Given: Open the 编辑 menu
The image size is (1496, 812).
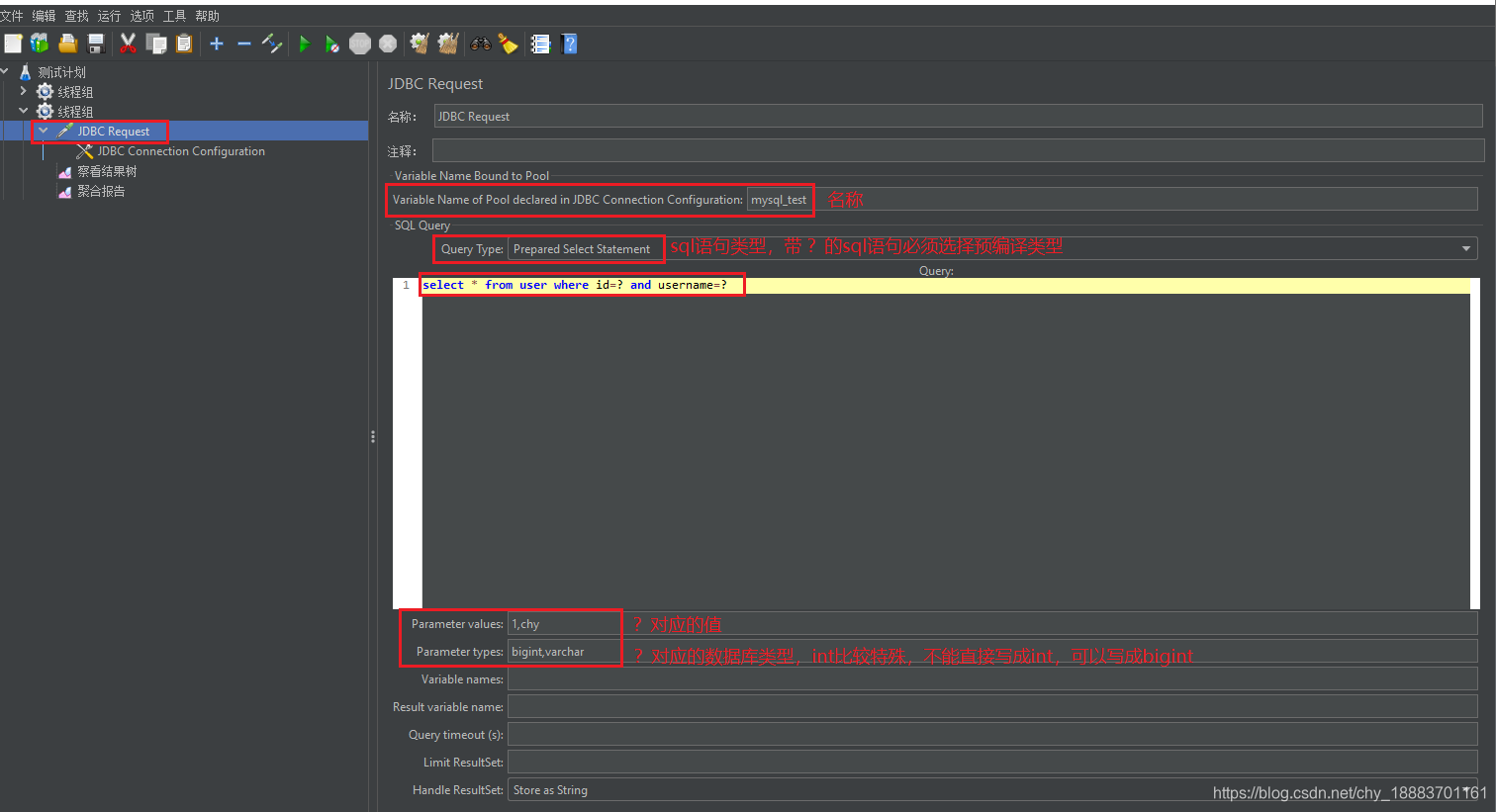Looking at the screenshot, I should [x=44, y=16].
